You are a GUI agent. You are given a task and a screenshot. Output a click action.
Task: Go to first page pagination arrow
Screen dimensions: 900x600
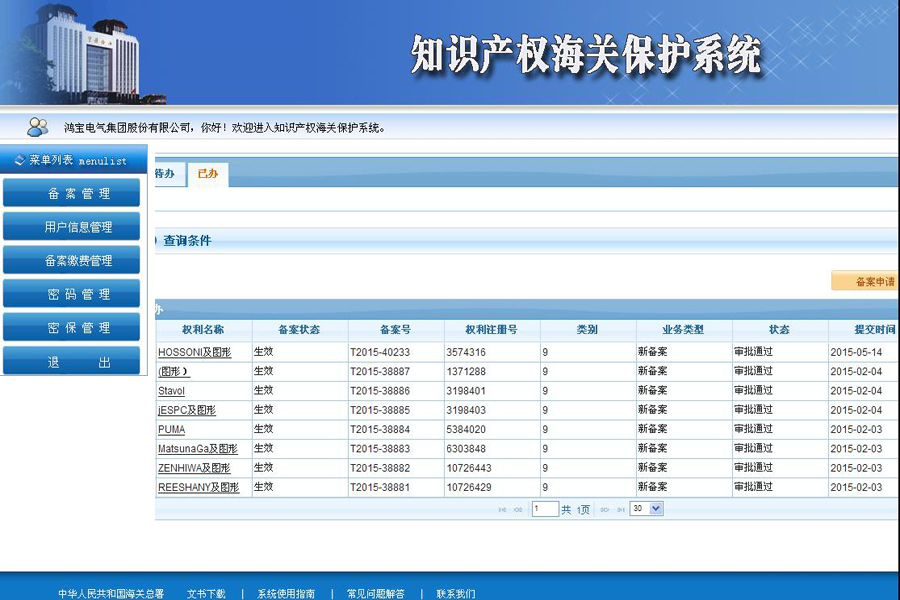pyautogui.click(x=502, y=509)
